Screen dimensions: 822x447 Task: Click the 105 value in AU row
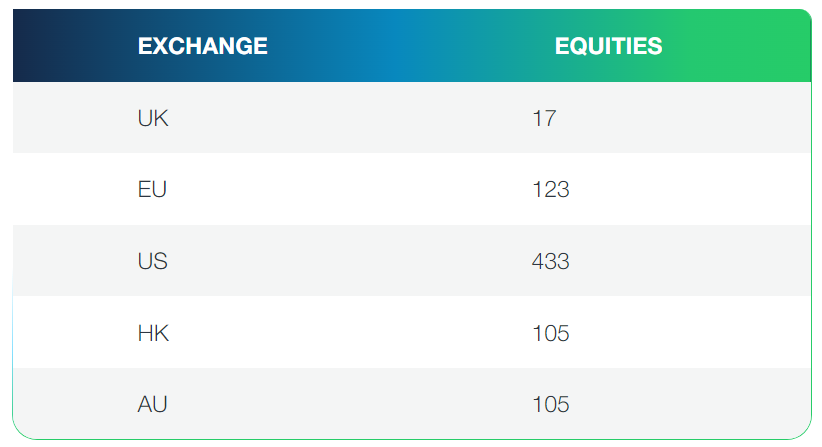pyautogui.click(x=551, y=404)
